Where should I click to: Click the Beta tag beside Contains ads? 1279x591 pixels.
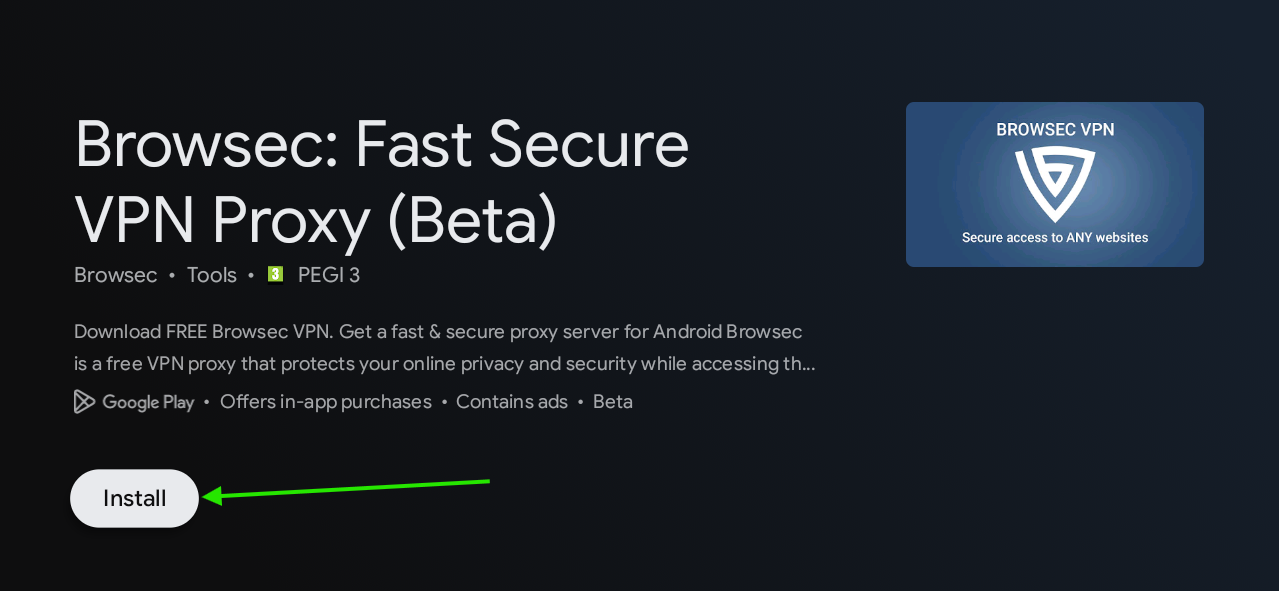tap(613, 402)
